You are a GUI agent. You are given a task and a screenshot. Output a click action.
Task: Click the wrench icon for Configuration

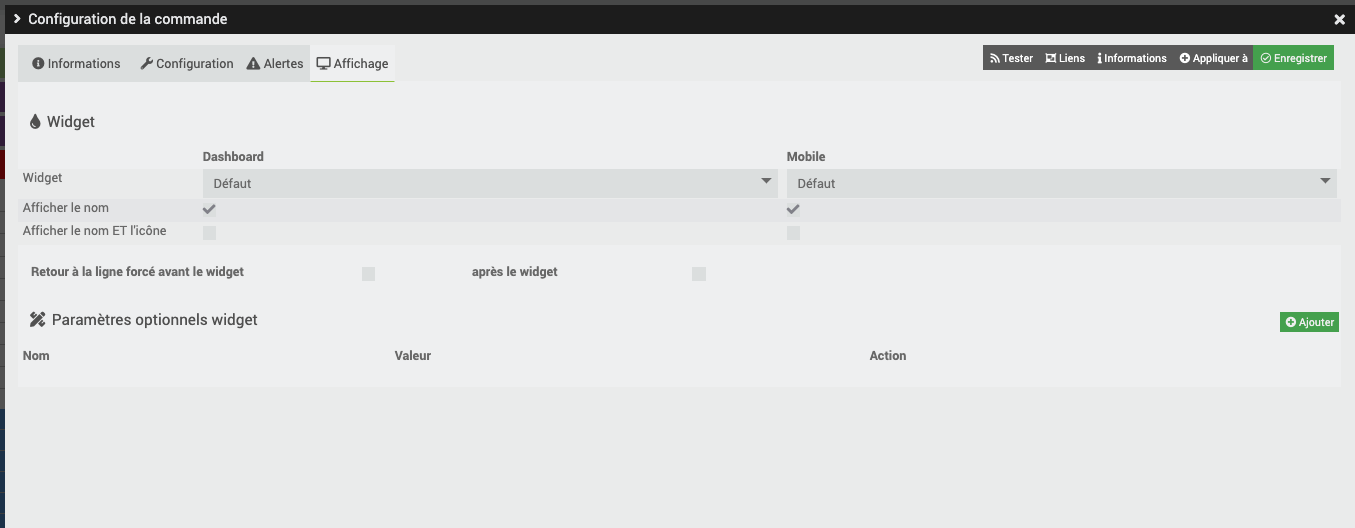coord(146,64)
